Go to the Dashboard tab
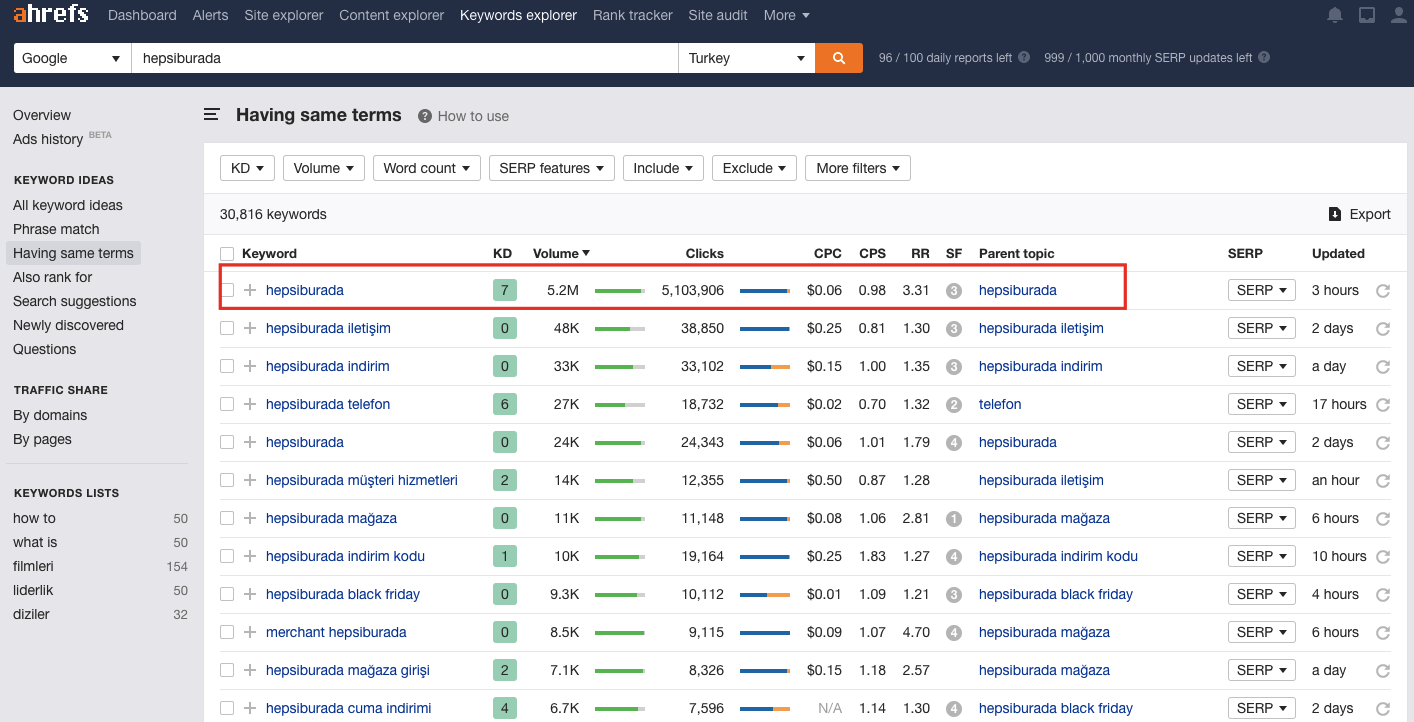Image resolution: width=1414 pixels, height=722 pixels. 142,15
